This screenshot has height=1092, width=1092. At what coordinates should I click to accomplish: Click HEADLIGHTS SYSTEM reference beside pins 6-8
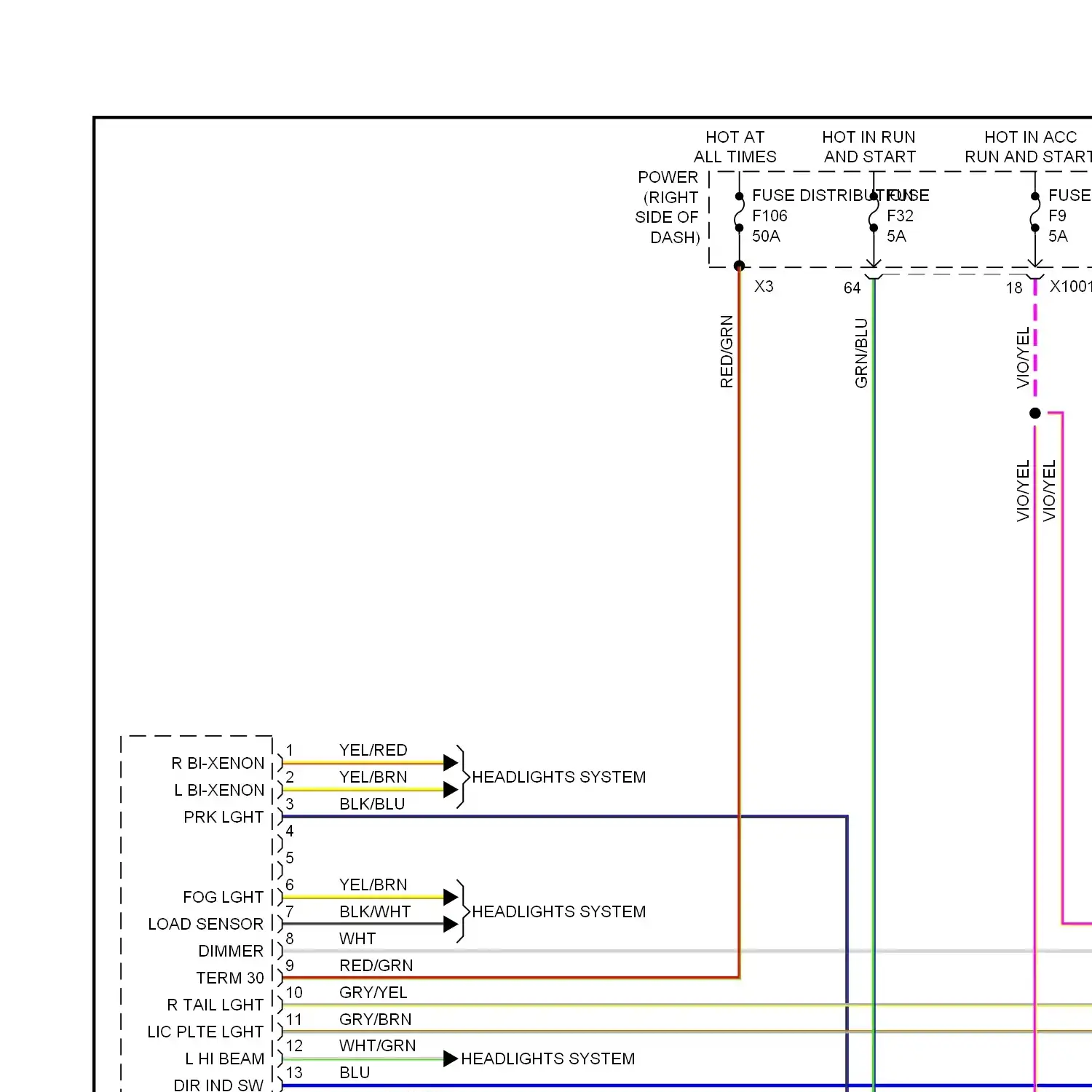click(558, 911)
